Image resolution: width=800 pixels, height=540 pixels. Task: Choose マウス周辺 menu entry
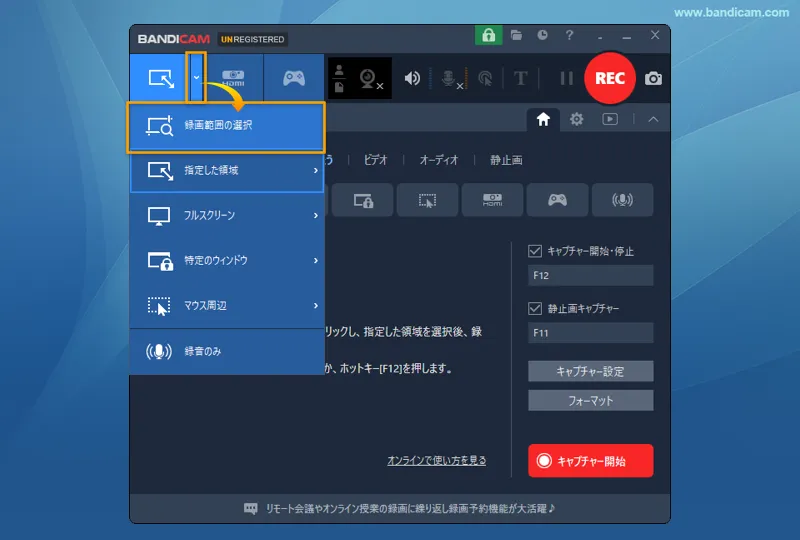click(227, 305)
